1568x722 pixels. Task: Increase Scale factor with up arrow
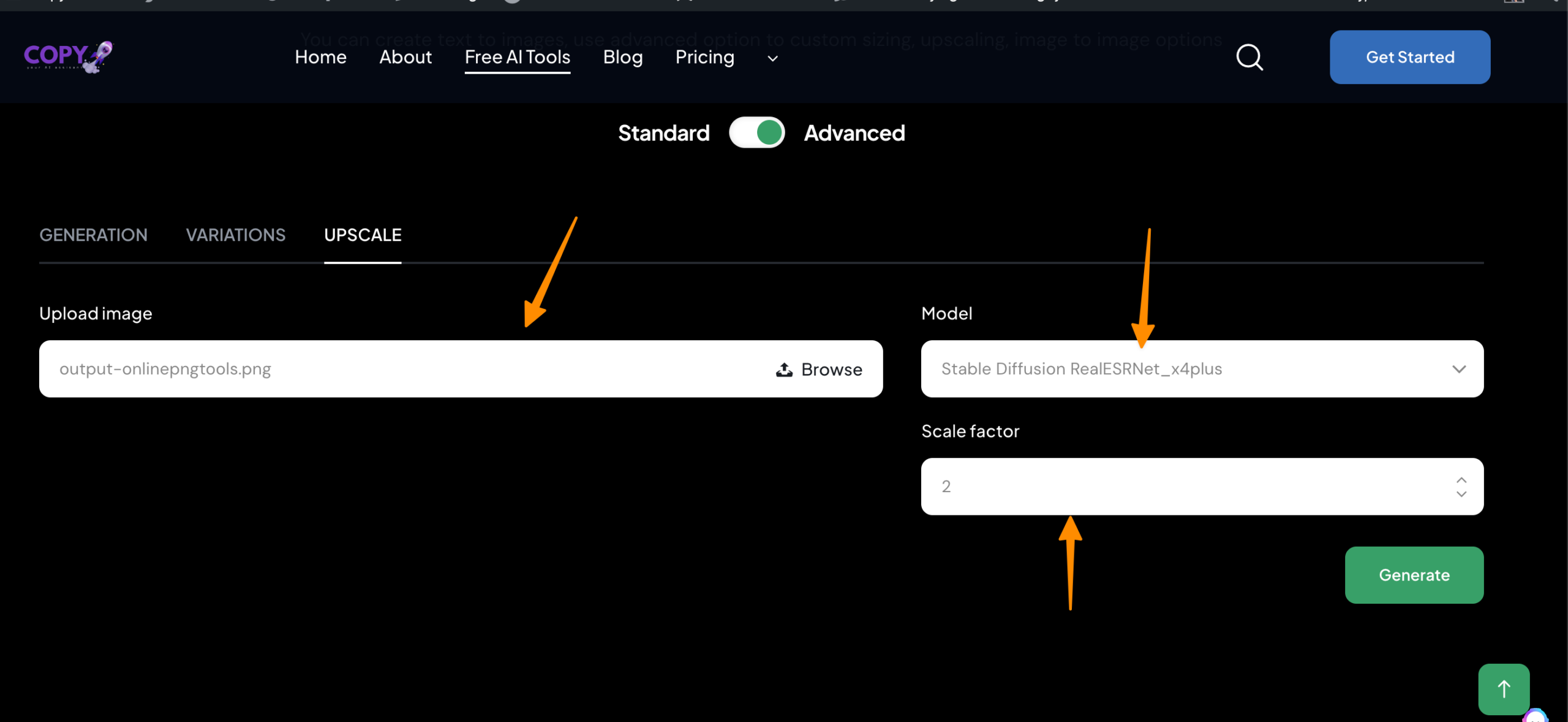tap(1461, 480)
